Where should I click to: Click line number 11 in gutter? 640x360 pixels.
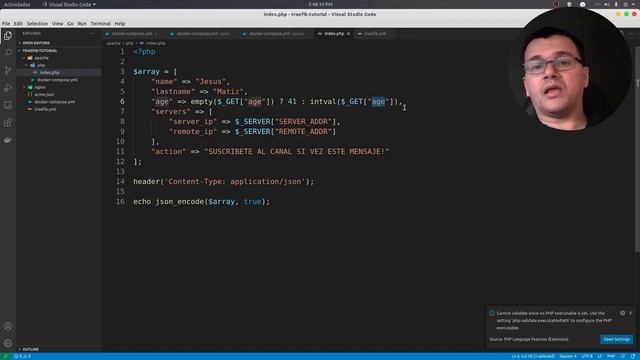coord(120,151)
